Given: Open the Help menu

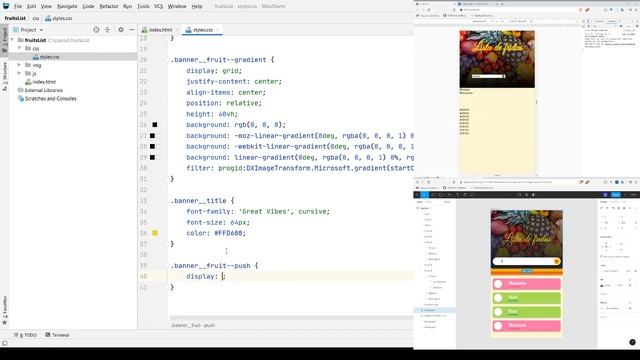Looking at the screenshot, I should 197,7.
